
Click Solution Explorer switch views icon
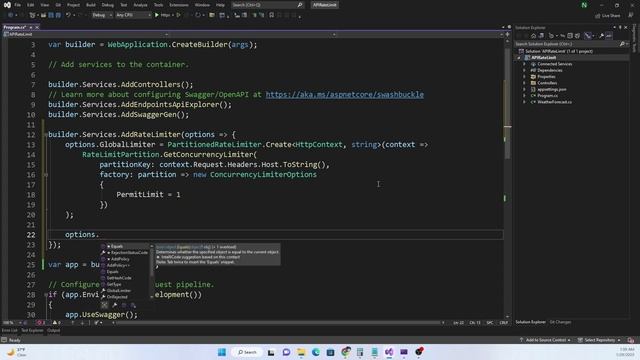pos(541,36)
